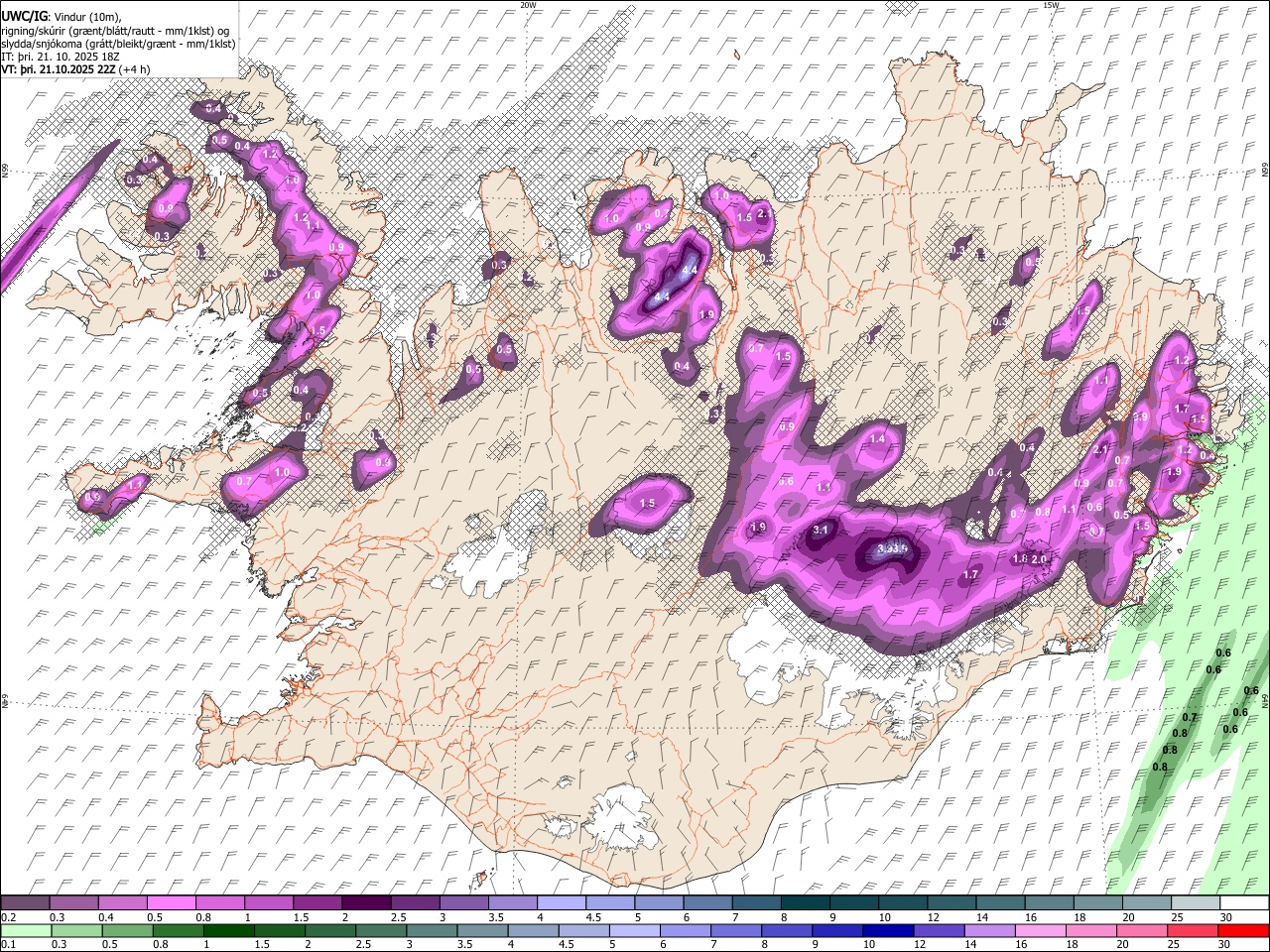Click the light lavender swatch labeled 4, upper legend
The image size is (1270, 952).
coord(562,903)
